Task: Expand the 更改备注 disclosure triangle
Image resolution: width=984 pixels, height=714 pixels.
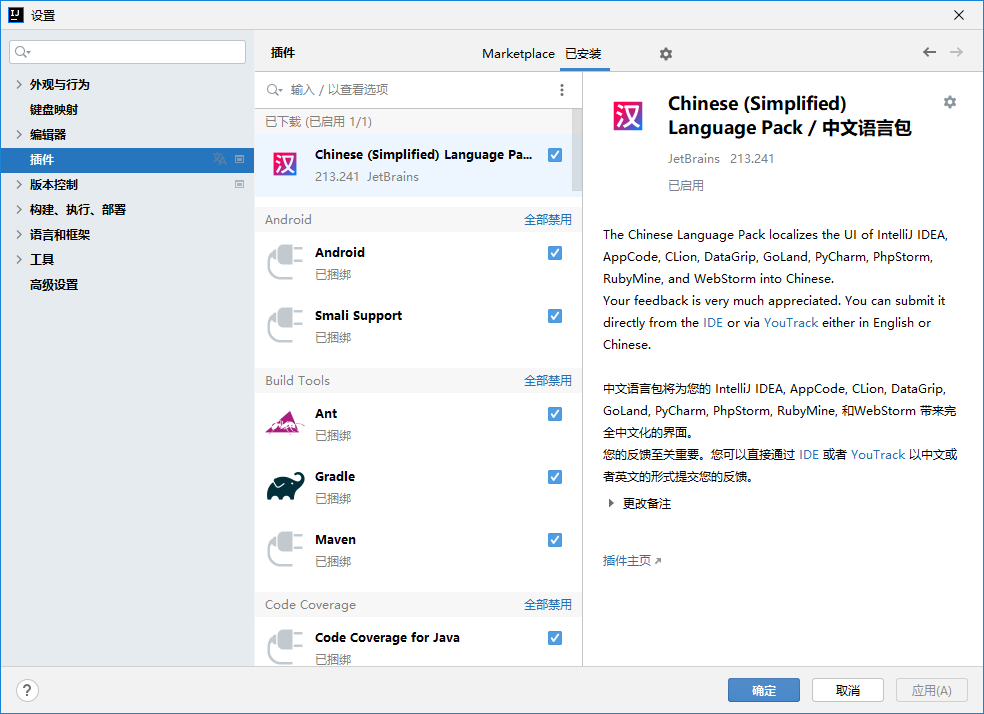Action: point(611,502)
